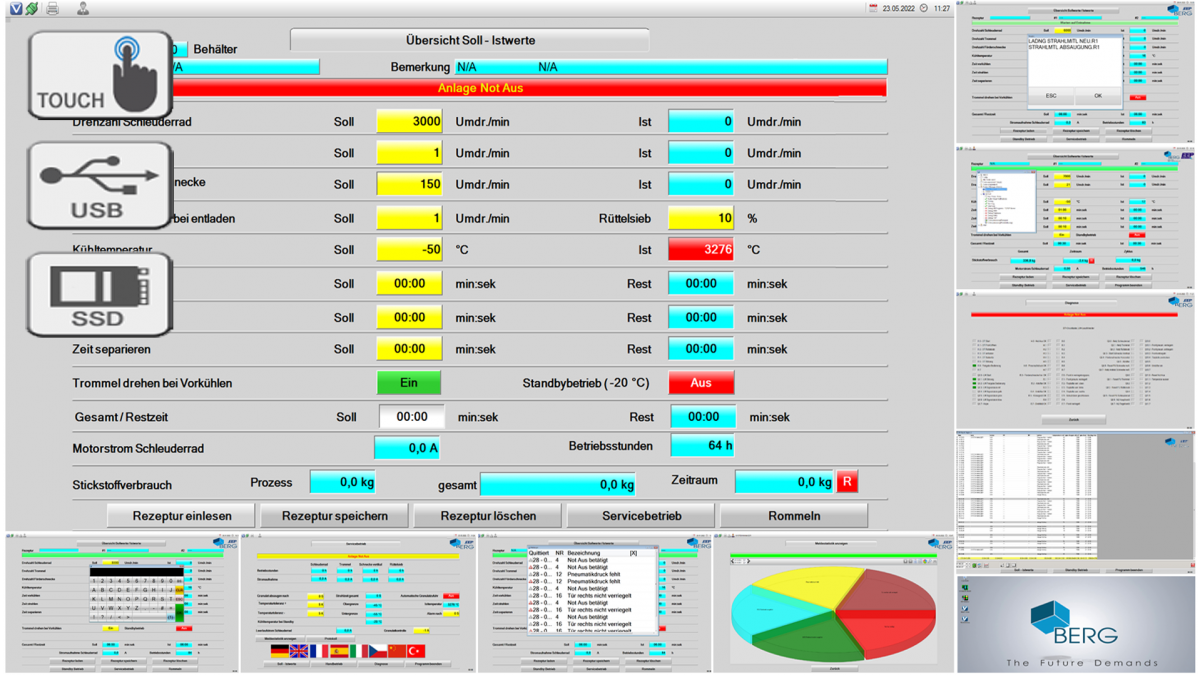Screen dimensions: 1200x675
Task: Toggle Trommel drehen bei Vorkühlen Ein button
Action: click(408, 383)
